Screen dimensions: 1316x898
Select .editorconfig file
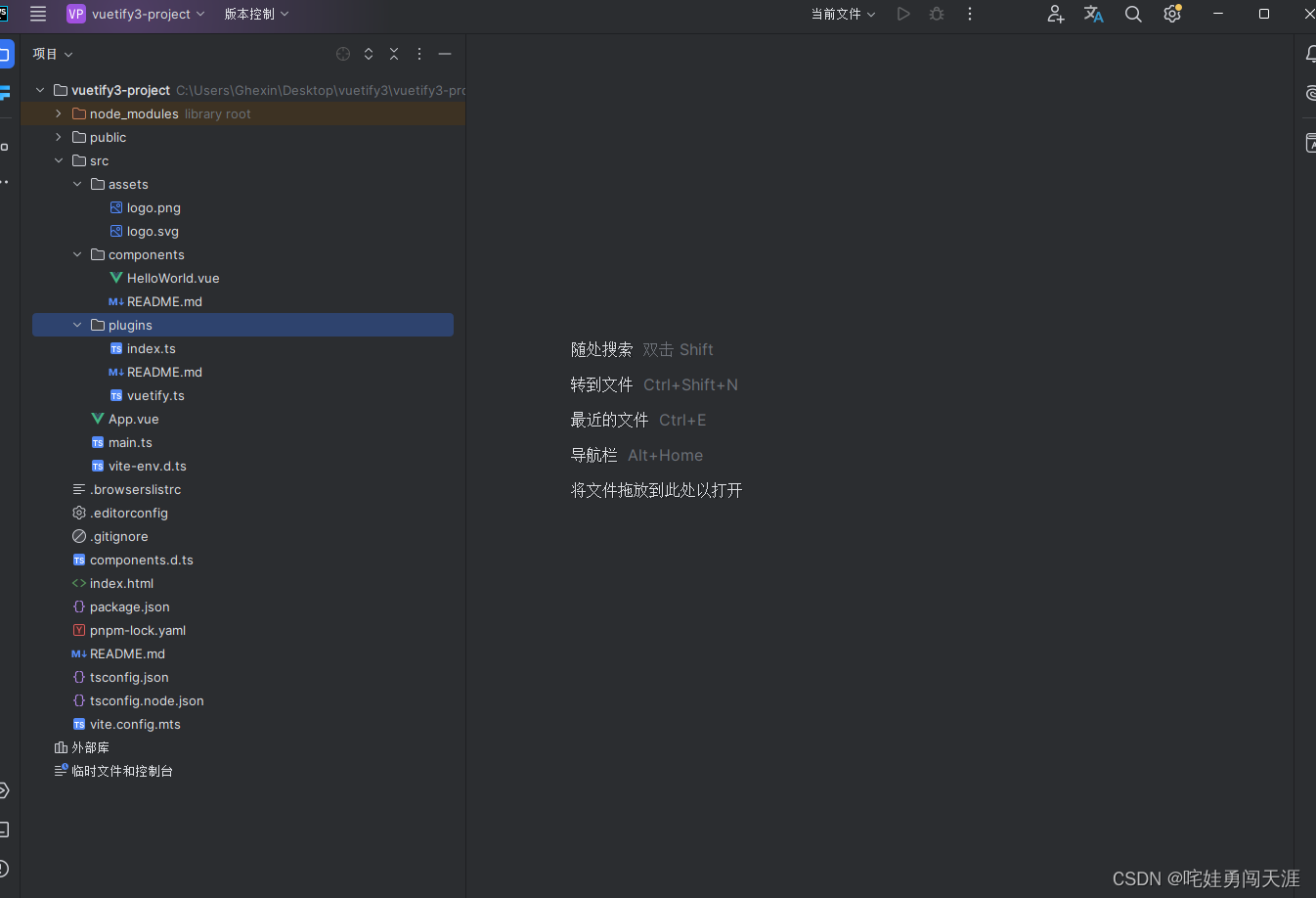click(129, 513)
